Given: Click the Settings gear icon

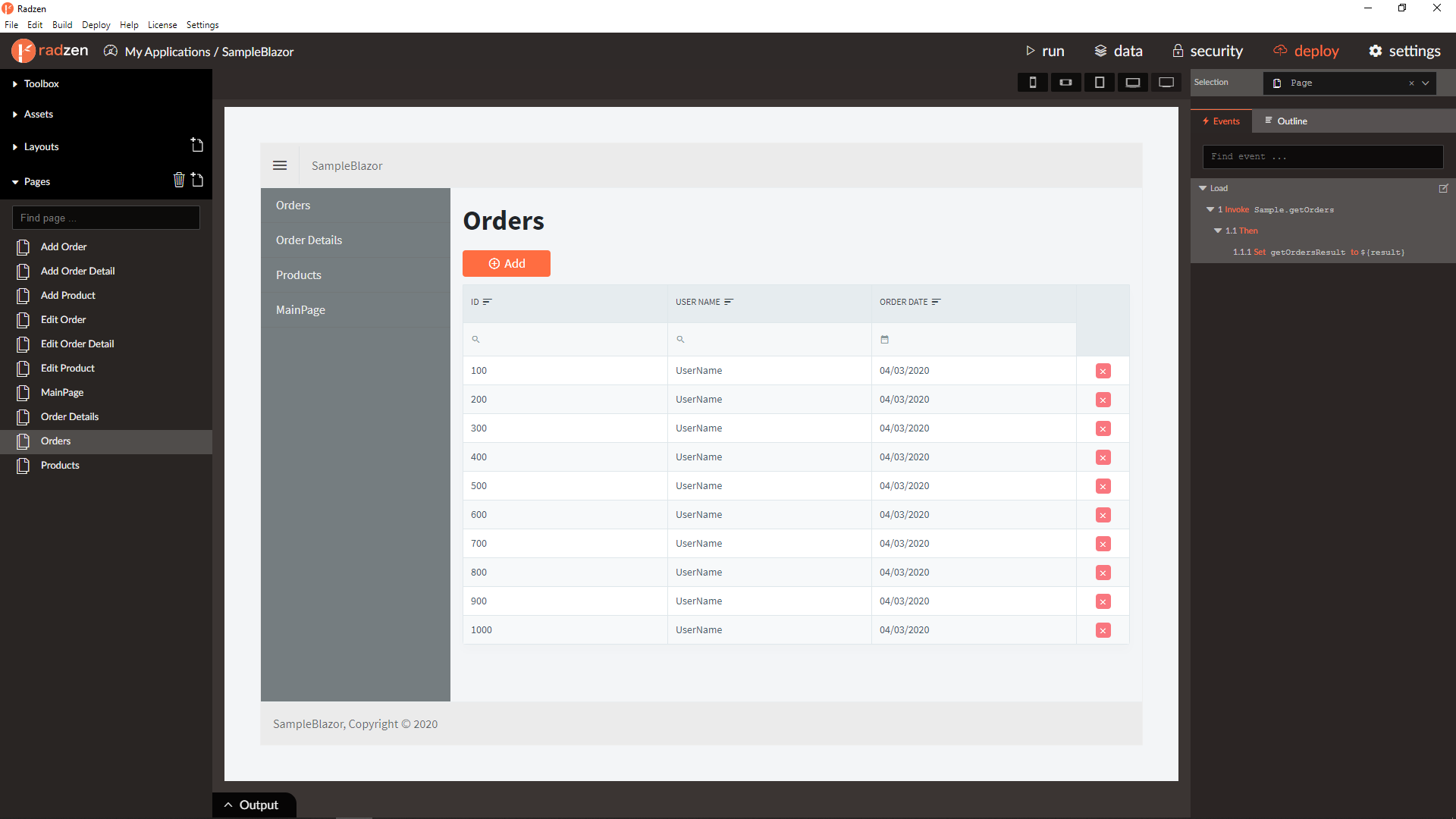Looking at the screenshot, I should [x=1378, y=51].
